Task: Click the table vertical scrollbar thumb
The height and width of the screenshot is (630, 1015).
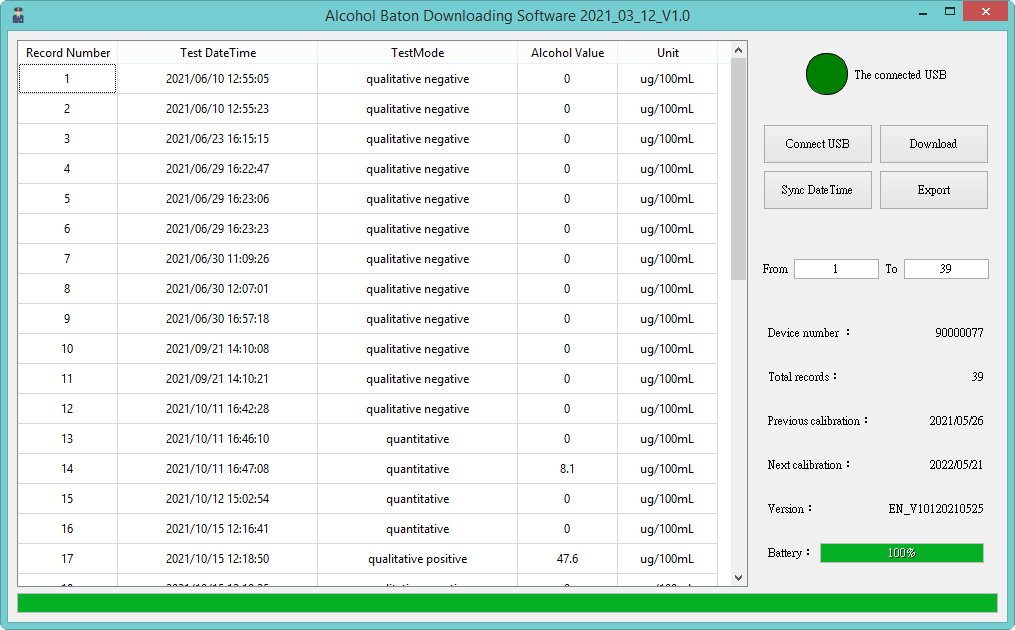Action: pyautogui.click(x=739, y=169)
